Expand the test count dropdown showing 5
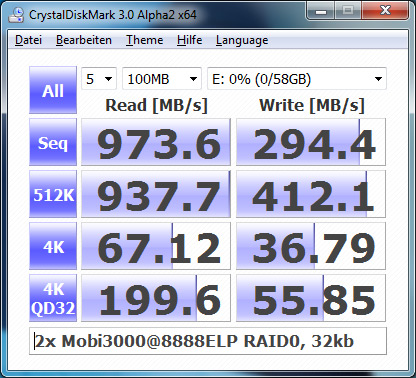 (99, 79)
